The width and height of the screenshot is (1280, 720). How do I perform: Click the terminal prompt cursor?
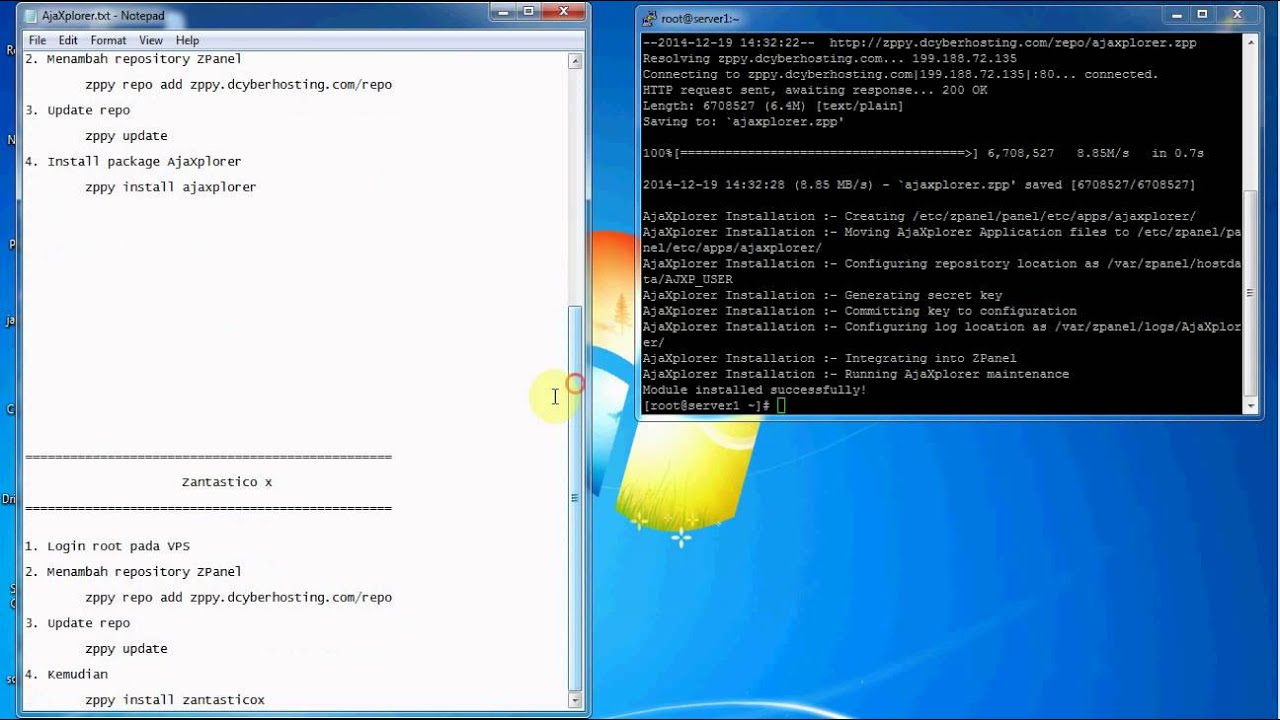(781, 405)
